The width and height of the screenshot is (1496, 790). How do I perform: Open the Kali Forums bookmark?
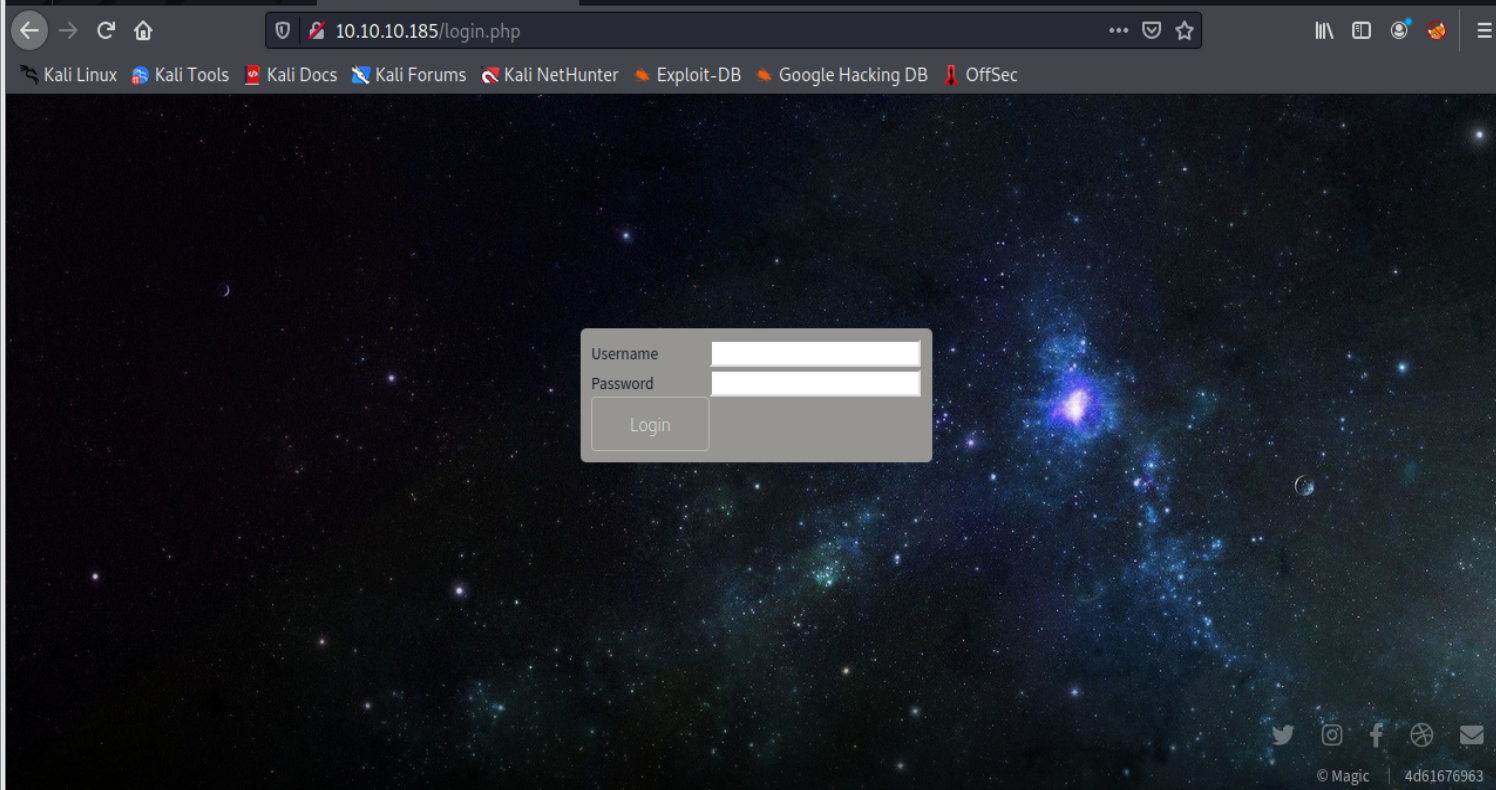(409, 75)
